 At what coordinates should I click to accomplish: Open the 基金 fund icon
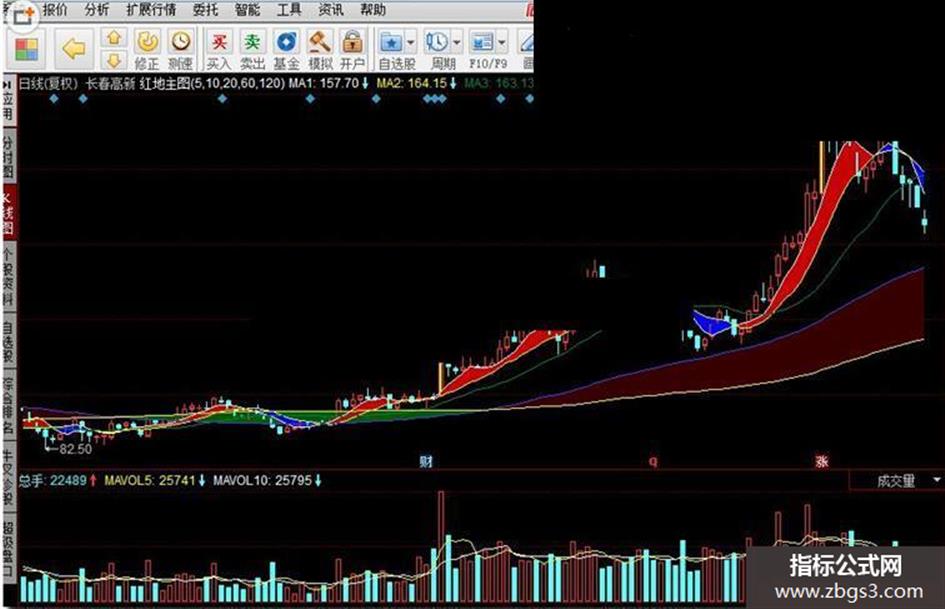point(286,42)
